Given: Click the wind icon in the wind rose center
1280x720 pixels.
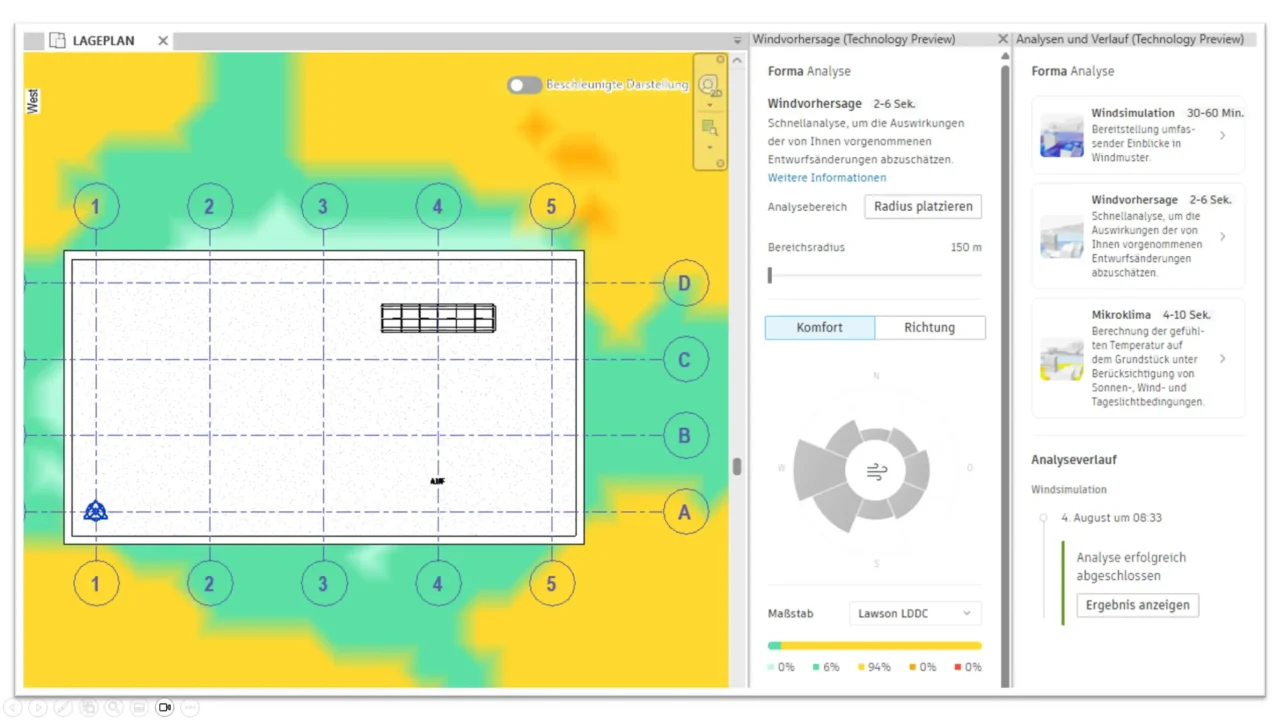Looking at the screenshot, I should [x=876, y=472].
